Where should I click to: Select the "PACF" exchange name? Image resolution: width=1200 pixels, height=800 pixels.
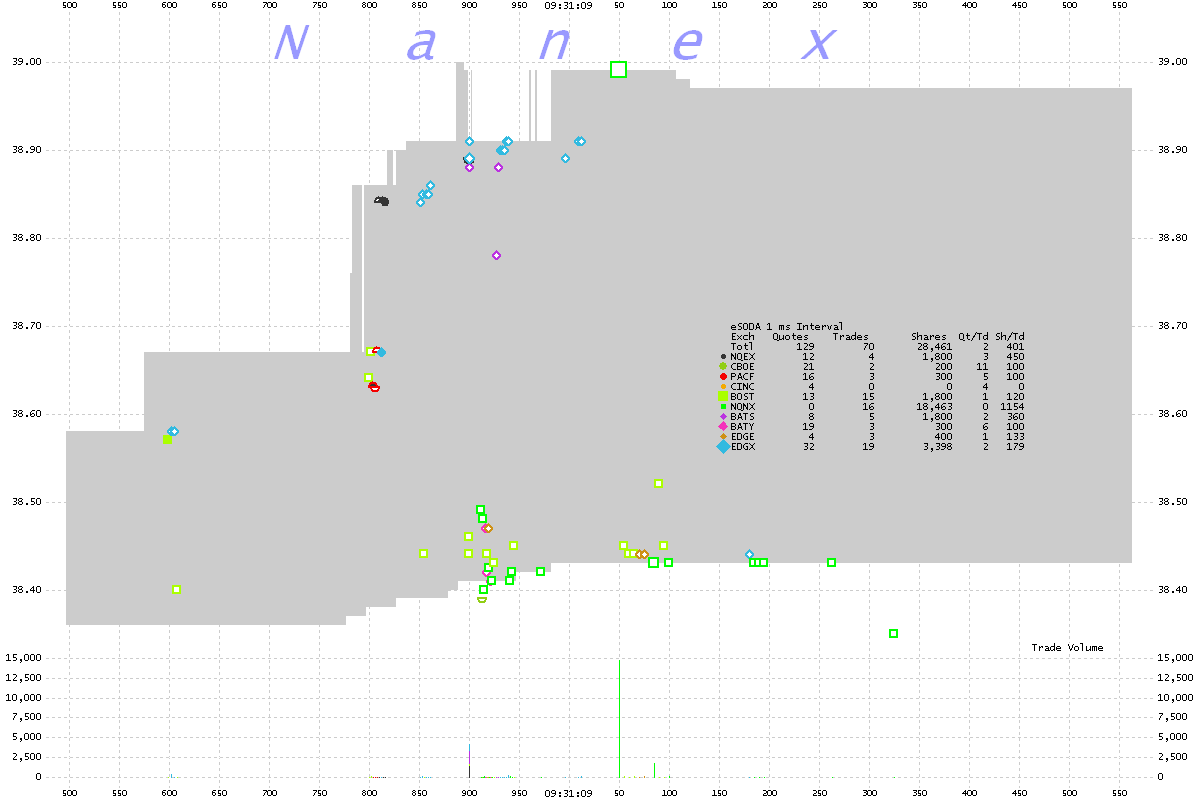pos(743,376)
